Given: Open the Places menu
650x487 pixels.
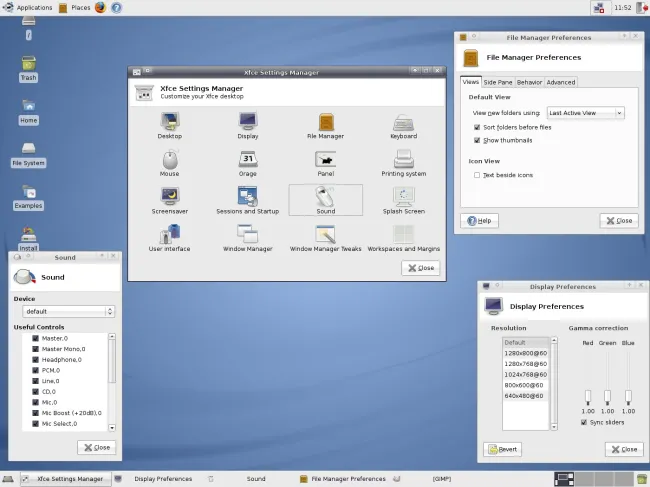Looking at the screenshot, I should (x=75, y=7).
